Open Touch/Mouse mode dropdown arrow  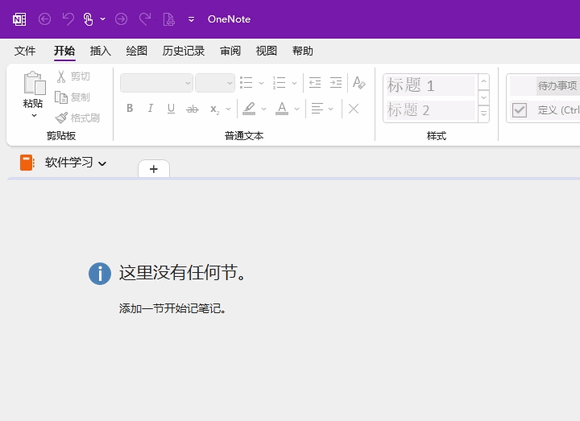coord(103,19)
